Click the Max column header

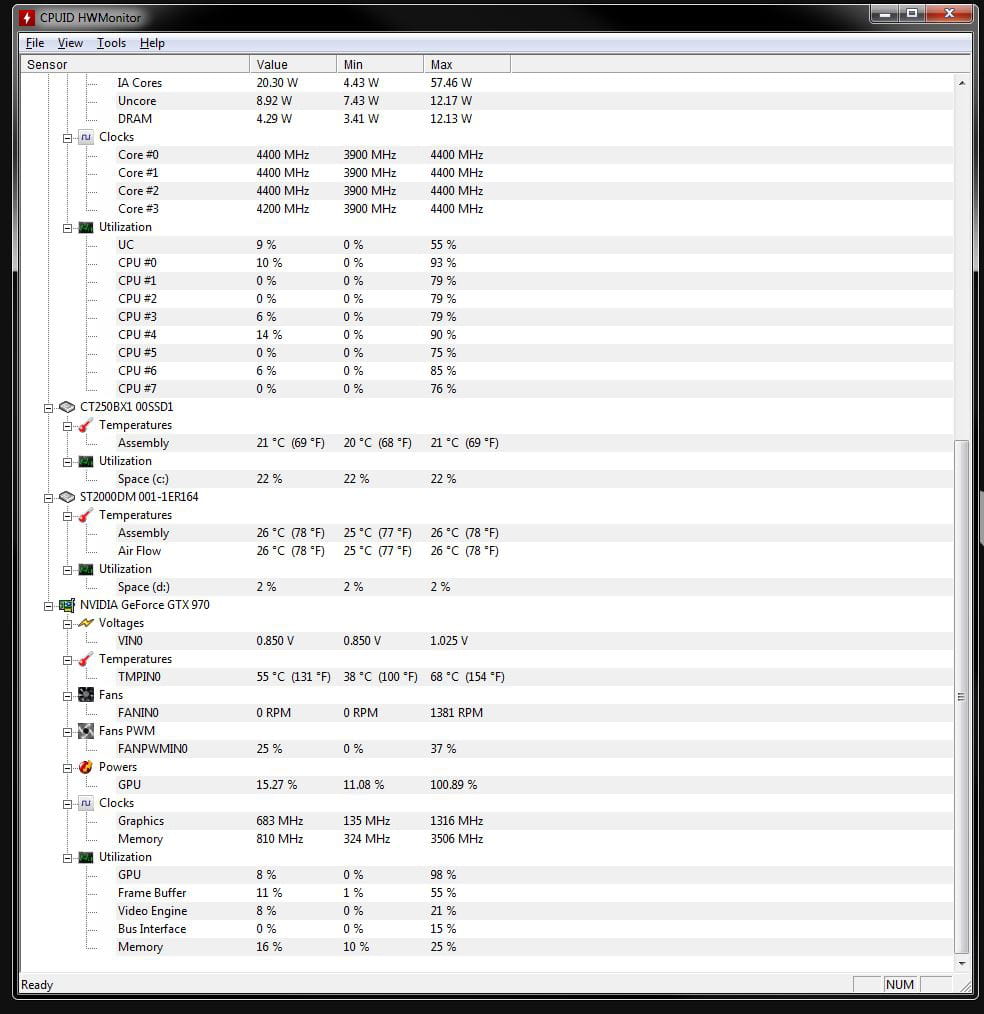click(467, 64)
